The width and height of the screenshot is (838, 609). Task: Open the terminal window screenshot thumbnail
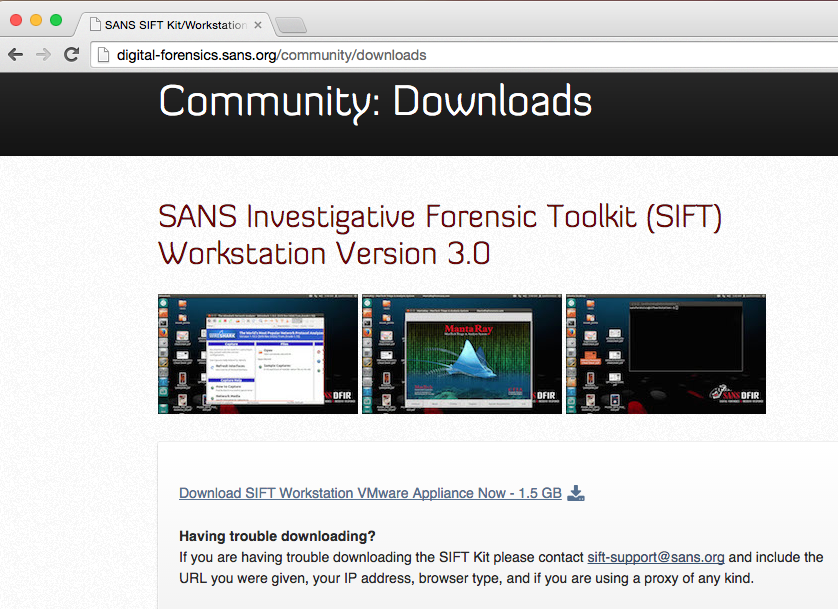(666, 354)
